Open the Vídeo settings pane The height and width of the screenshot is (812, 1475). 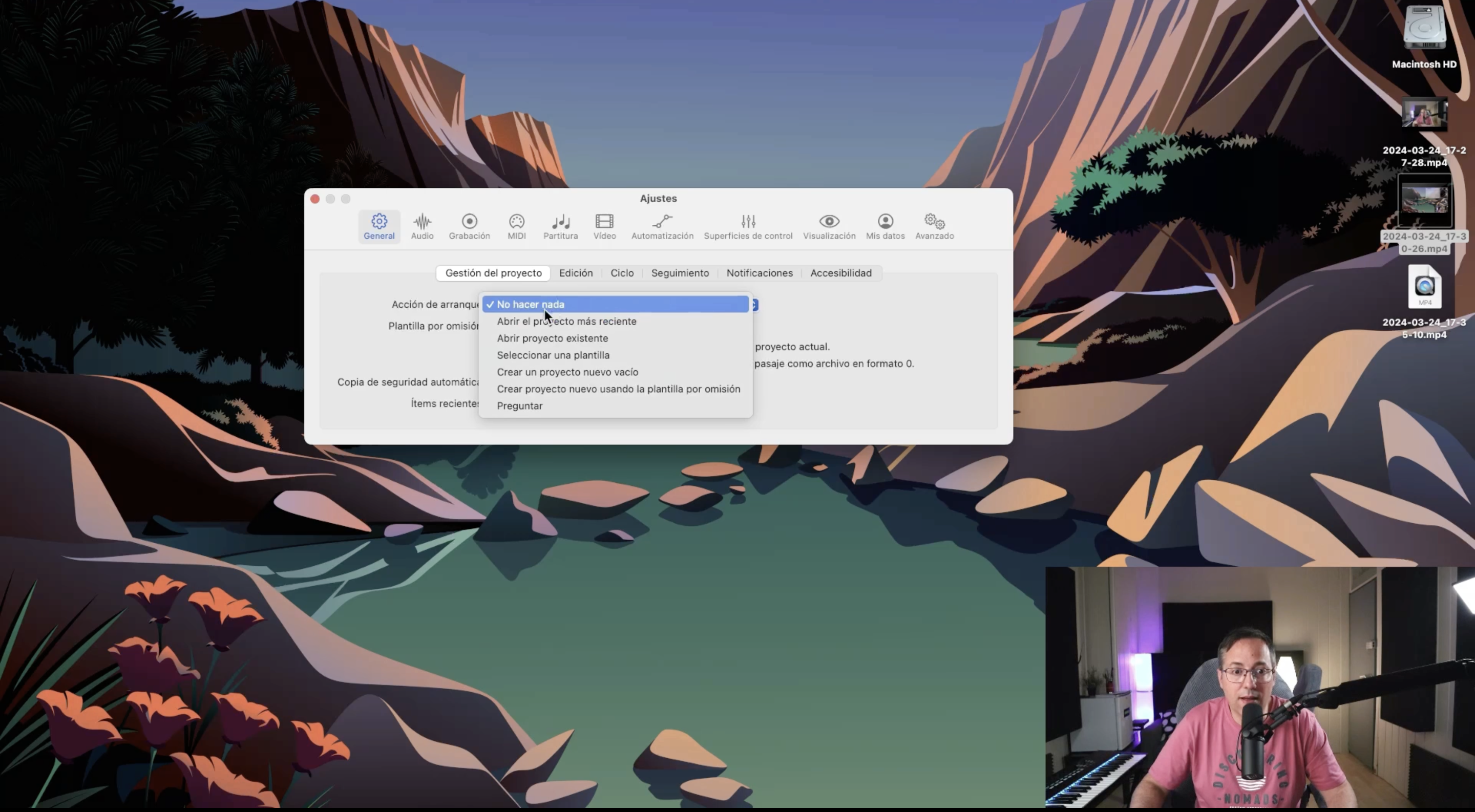point(604,226)
